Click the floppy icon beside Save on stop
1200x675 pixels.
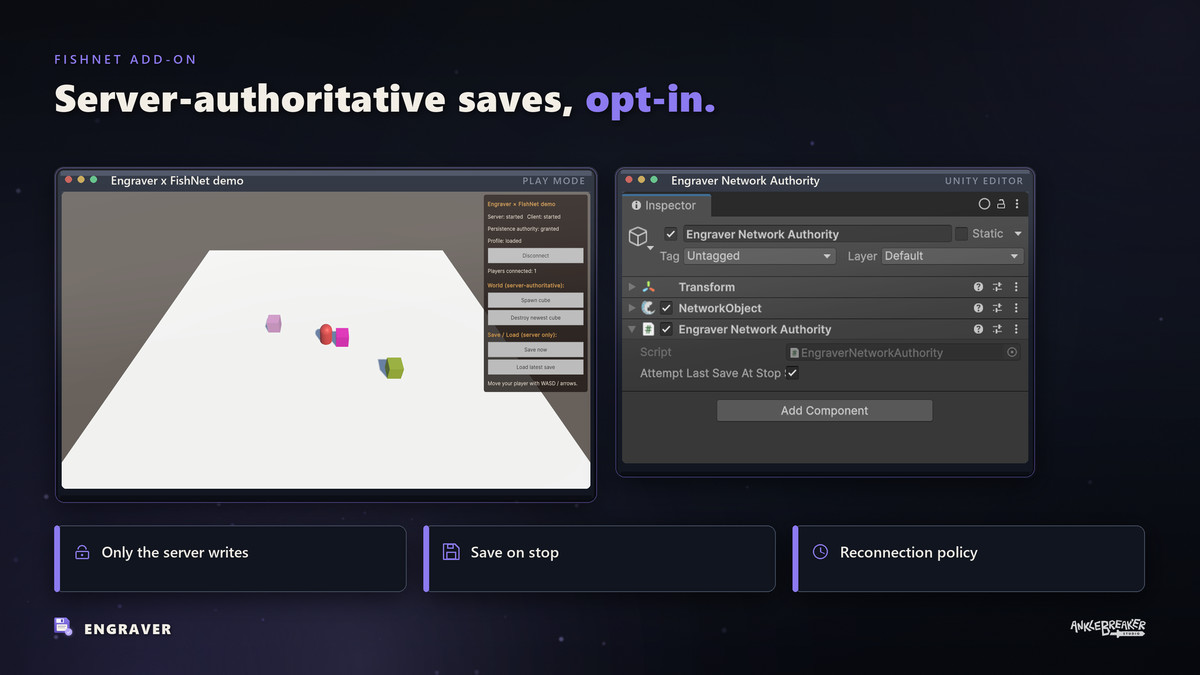tap(451, 552)
